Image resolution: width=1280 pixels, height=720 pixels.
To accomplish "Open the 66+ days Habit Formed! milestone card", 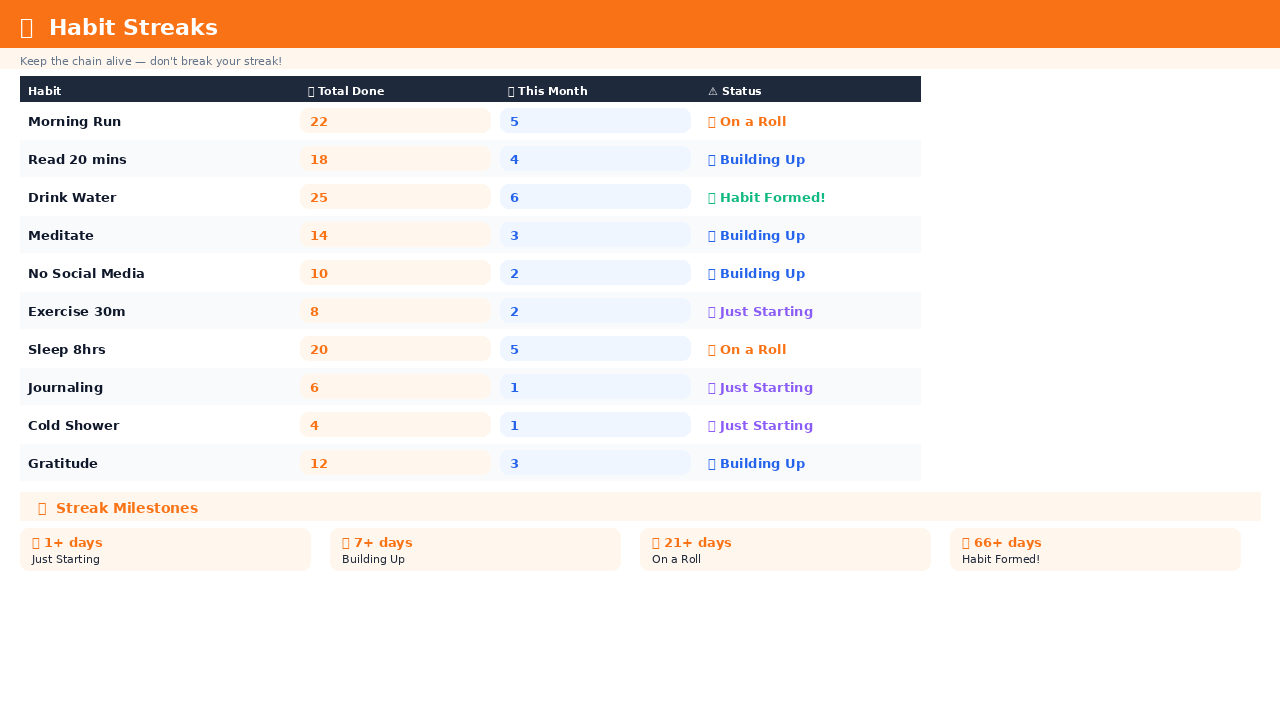I will click(x=1095, y=550).
